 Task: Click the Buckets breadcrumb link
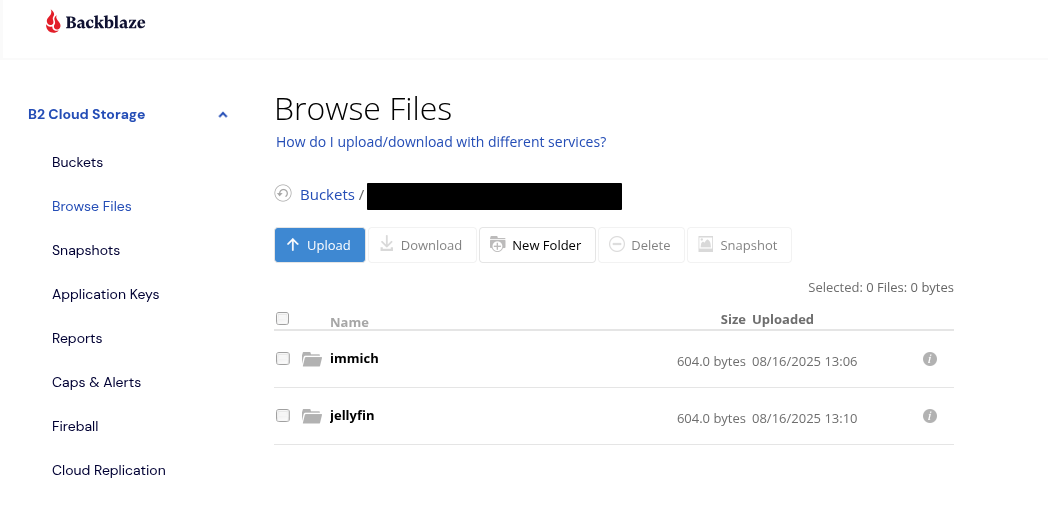[x=327, y=195]
